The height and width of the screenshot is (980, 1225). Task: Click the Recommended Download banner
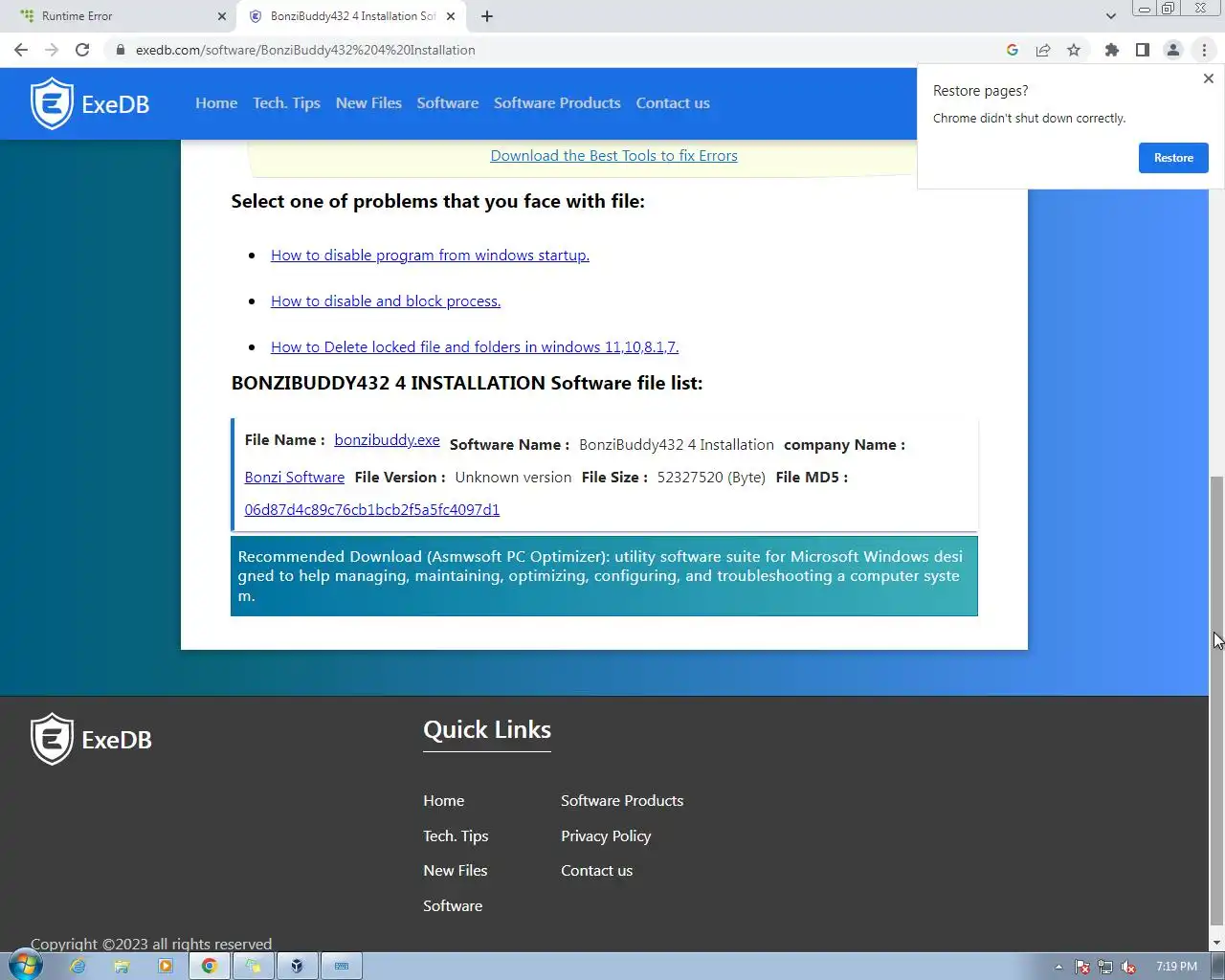(604, 576)
